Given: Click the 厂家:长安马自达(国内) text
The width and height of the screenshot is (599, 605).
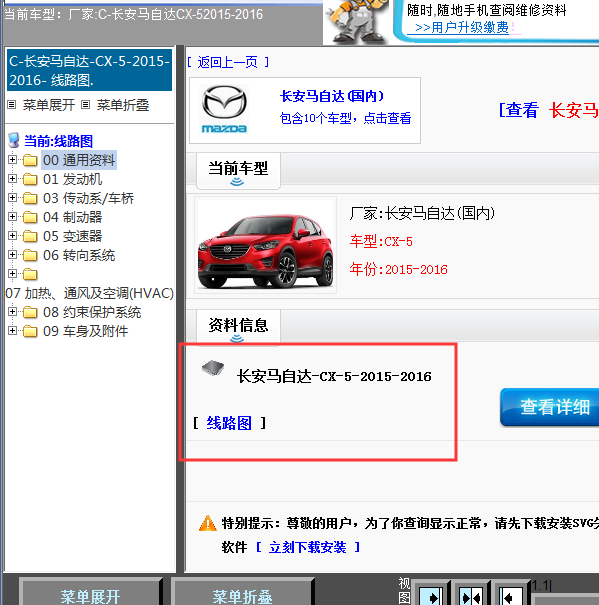Looking at the screenshot, I should 422,213.
